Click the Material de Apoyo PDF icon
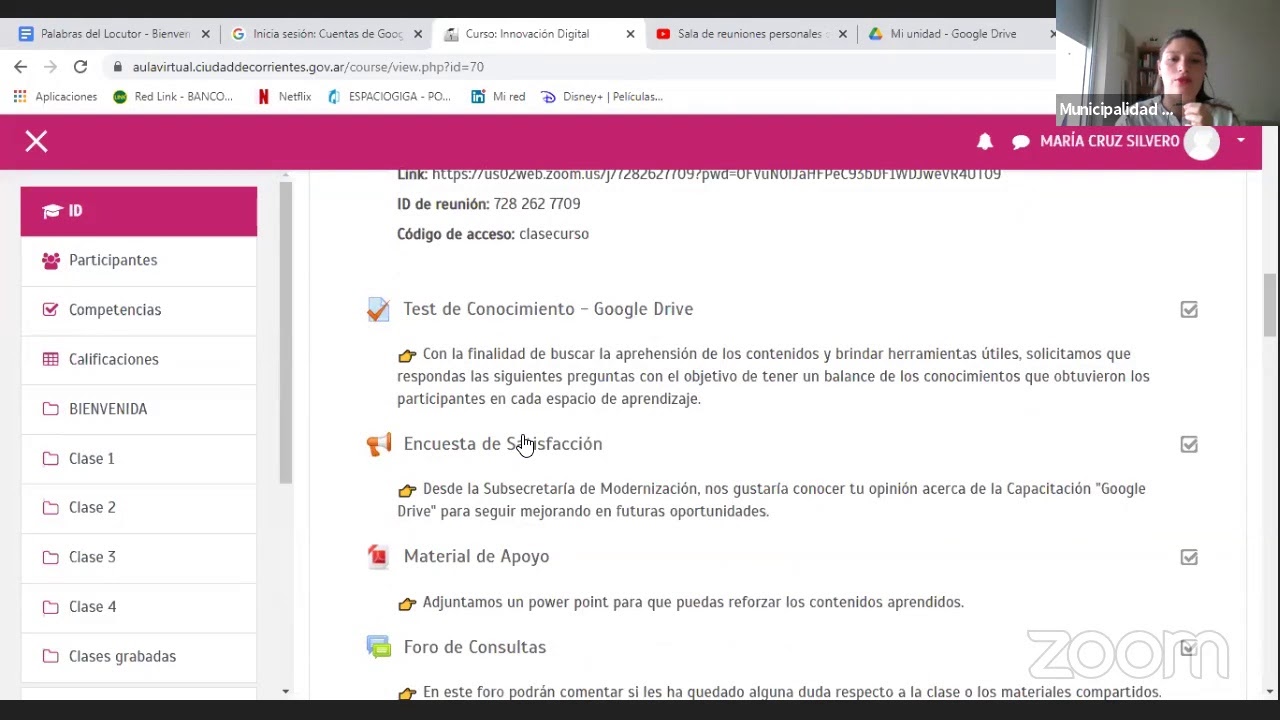This screenshot has height=720, width=1280. (x=378, y=556)
